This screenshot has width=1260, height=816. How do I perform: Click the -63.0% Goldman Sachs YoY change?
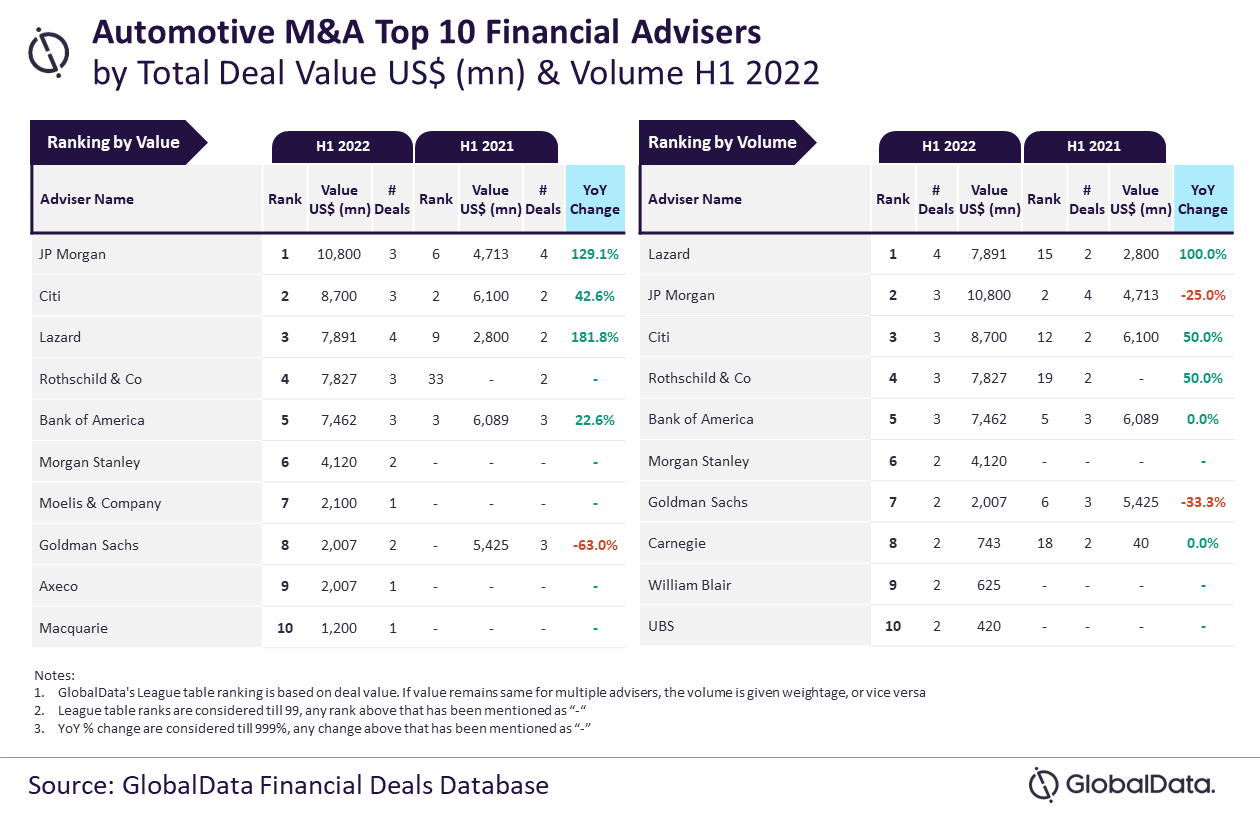tap(595, 545)
